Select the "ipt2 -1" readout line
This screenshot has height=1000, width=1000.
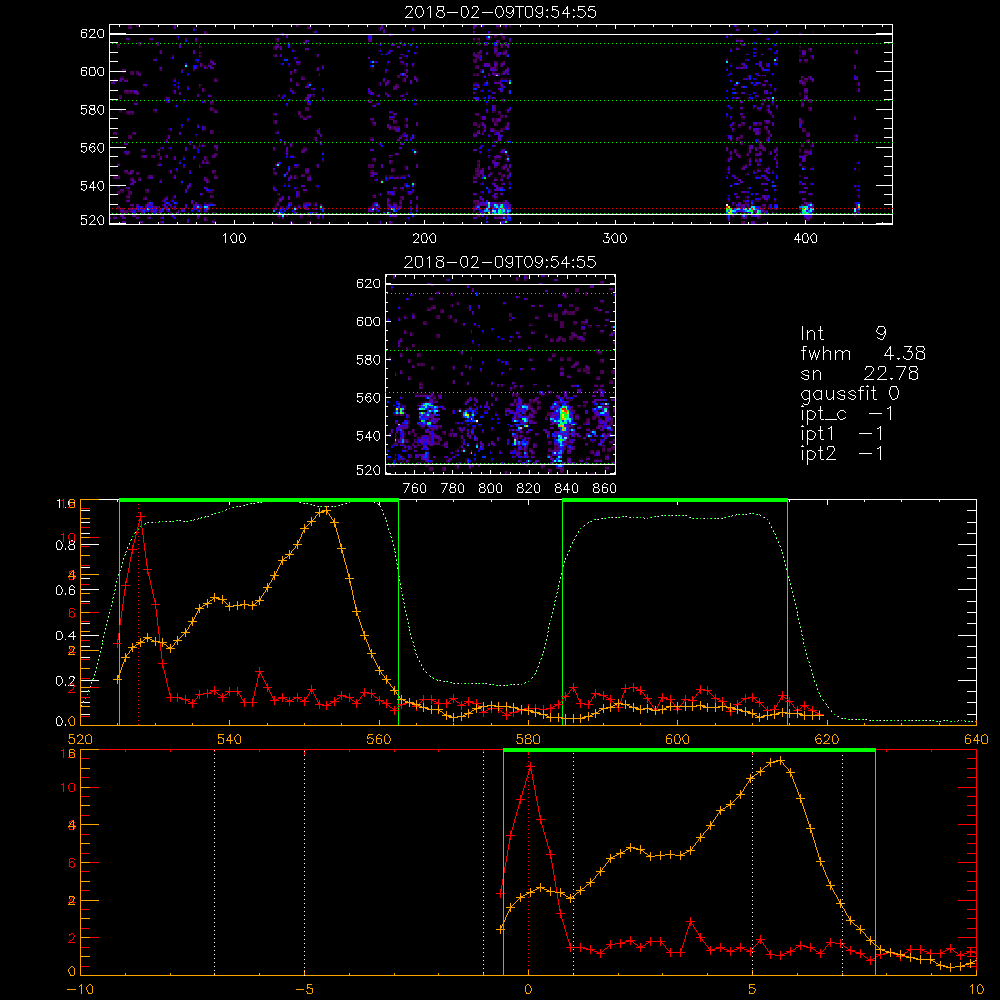click(842, 453)
